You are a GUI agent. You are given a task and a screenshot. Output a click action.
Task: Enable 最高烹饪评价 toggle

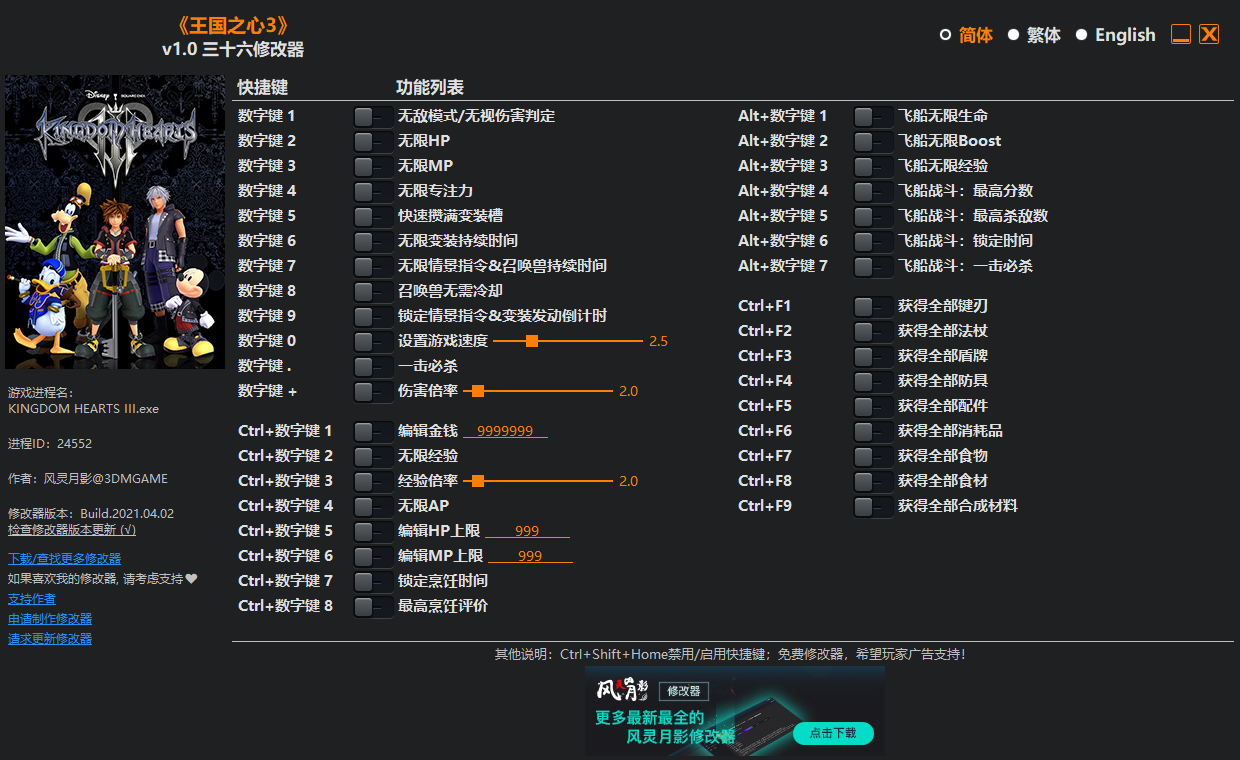click(373, 606)
